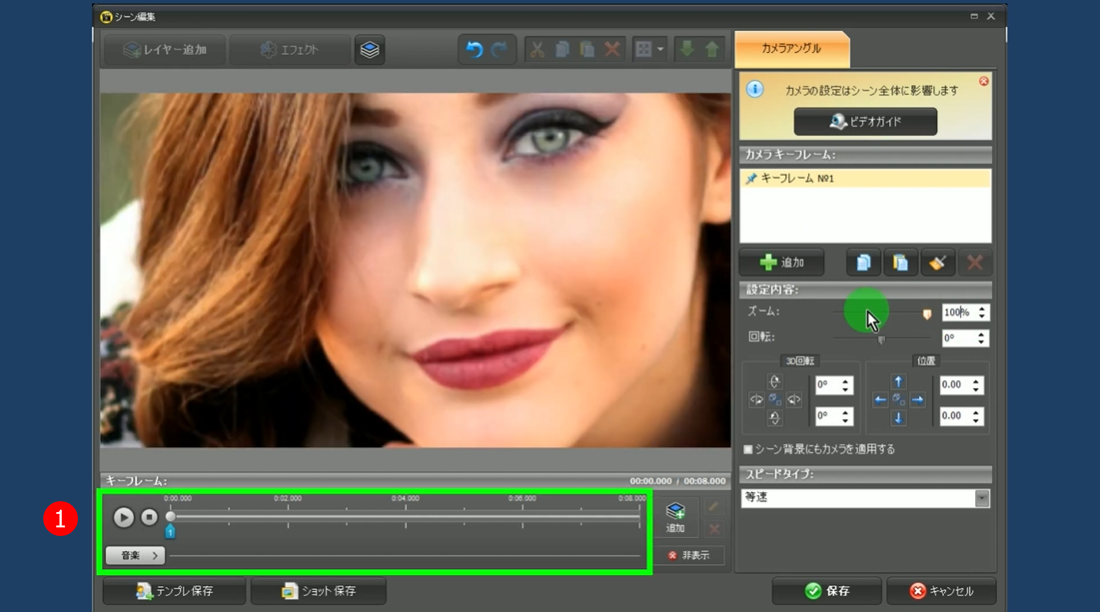Click the right arrow in the position pad
Screen dimensions: 1100x612
[x=917, y=400]
